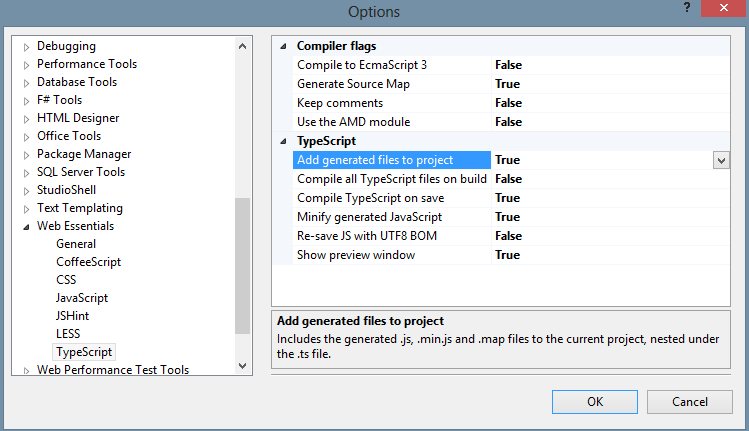
Task: Click the tree scrollbar thumb
Action: [243, 266]
